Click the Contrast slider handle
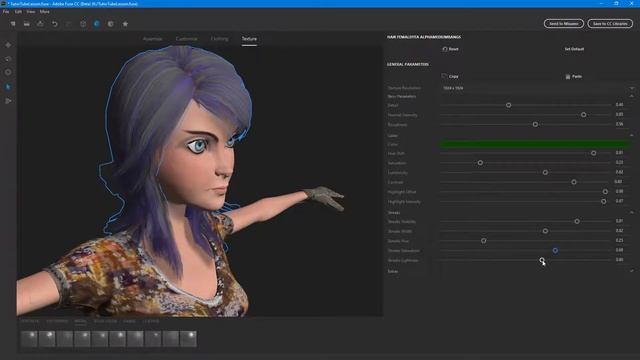The width and height of the screenshot is (640, 360). click(574, 182)
